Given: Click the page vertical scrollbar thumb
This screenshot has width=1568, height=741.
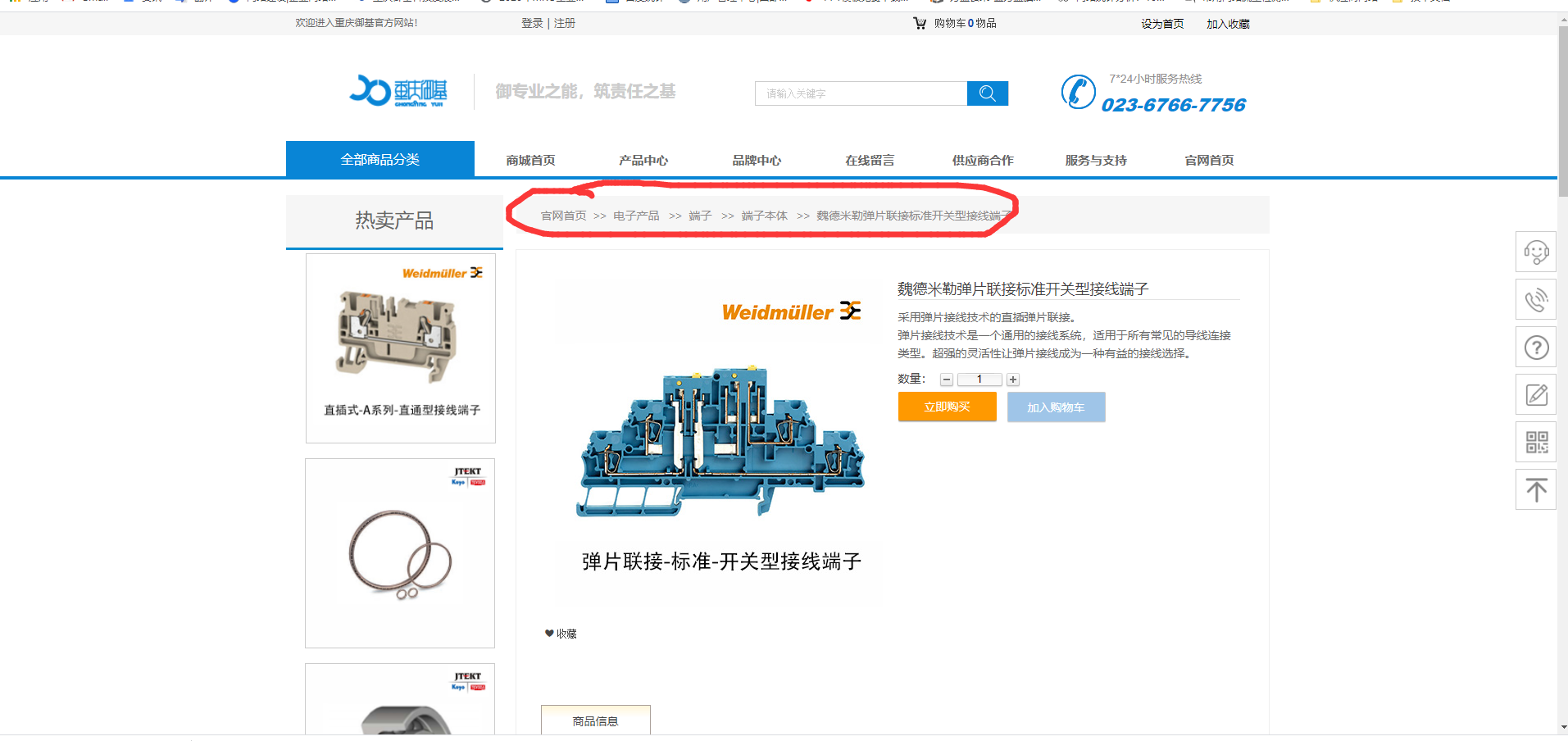Looking at the screenshot, I should [1563, 111].
